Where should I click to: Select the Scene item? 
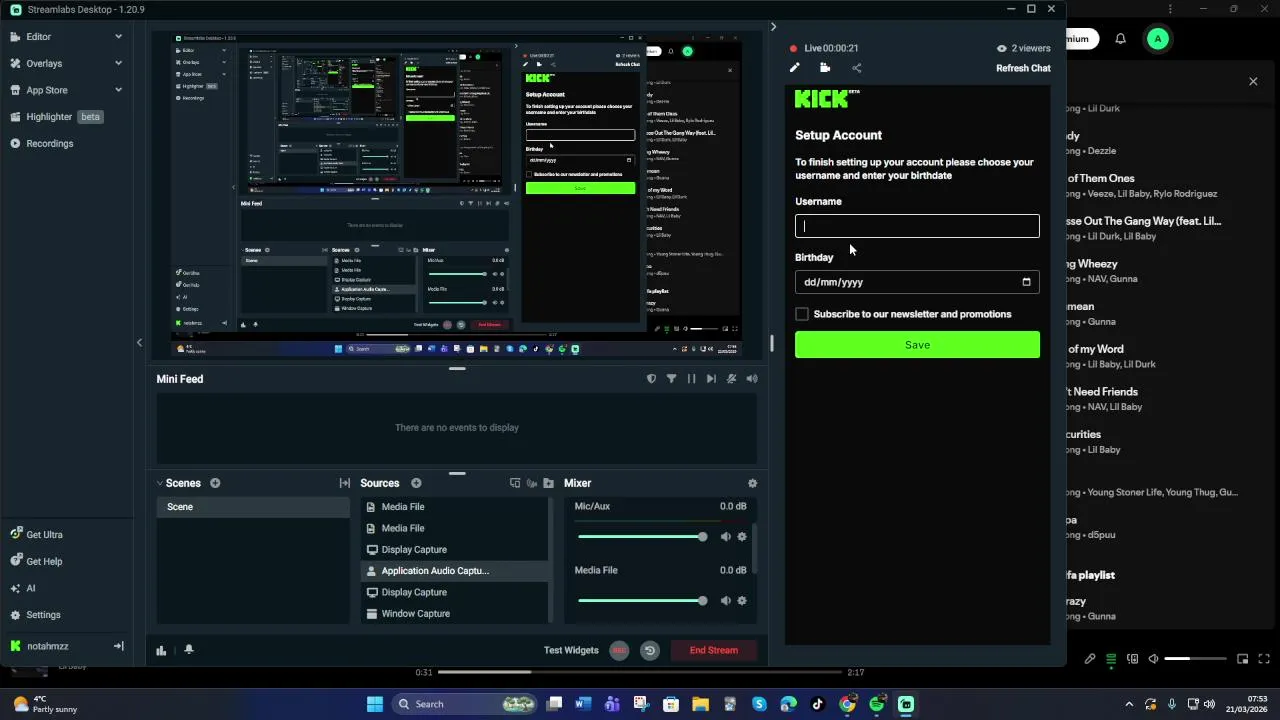(x=253, y=507)
